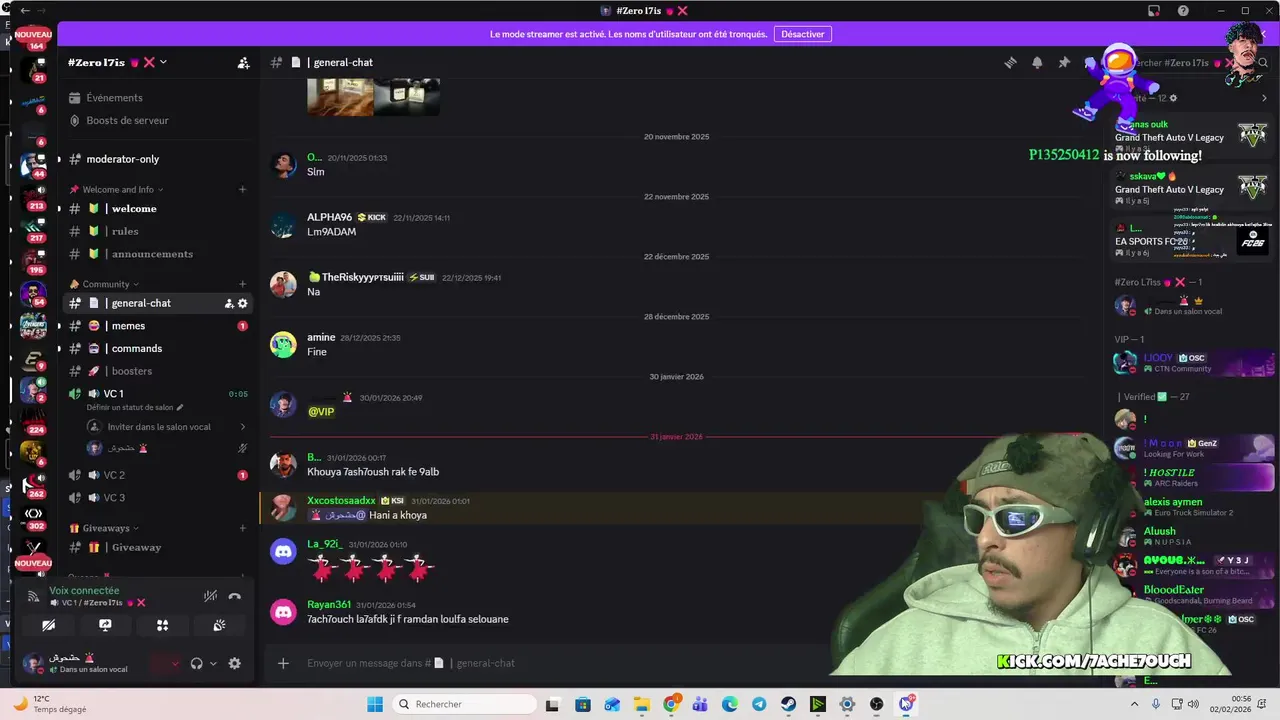Show pinned messages pin icon
This screenshot has height=720, width=1280.
(x=1064, y=62)
